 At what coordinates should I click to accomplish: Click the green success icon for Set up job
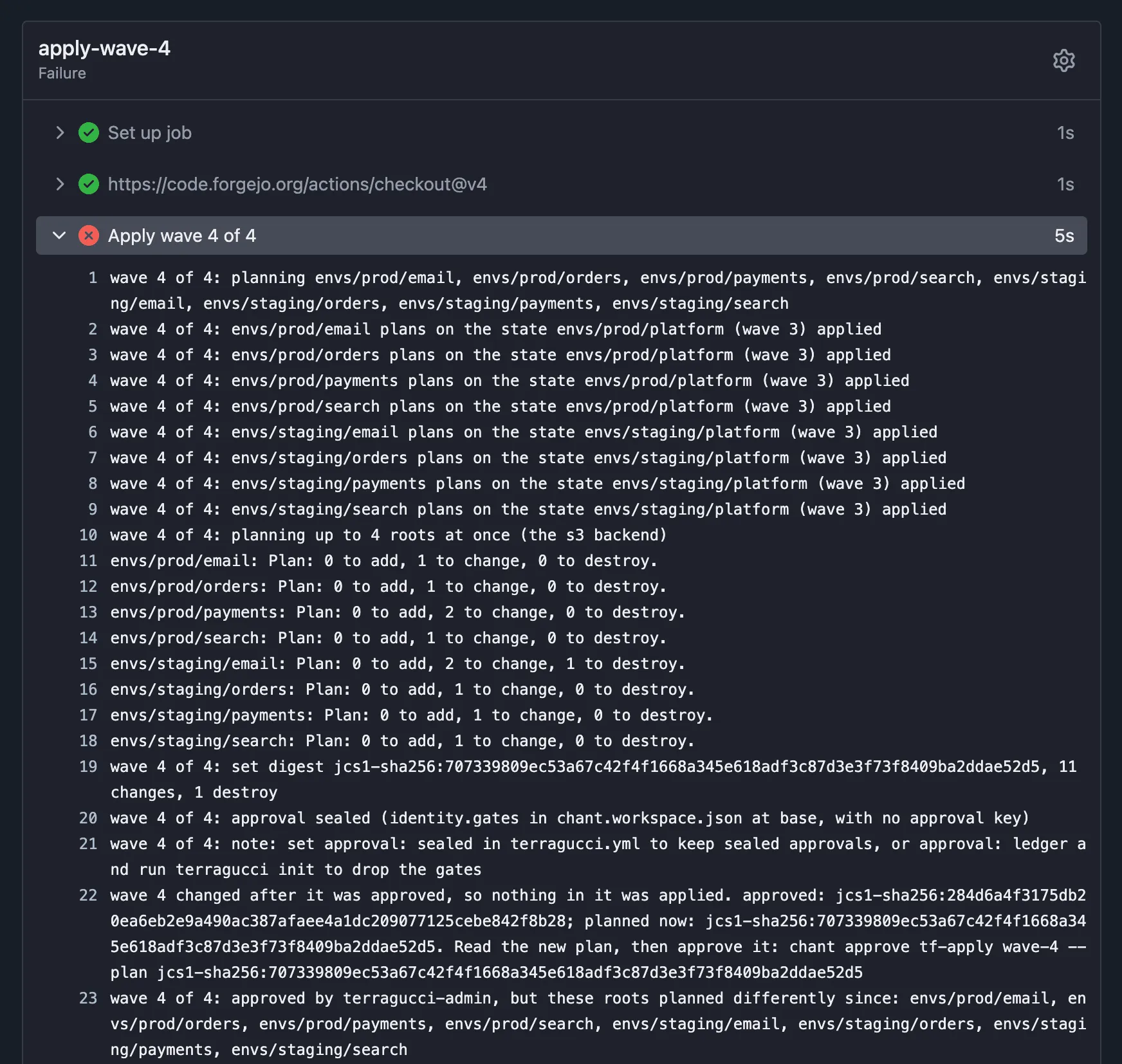pos(89,133)
